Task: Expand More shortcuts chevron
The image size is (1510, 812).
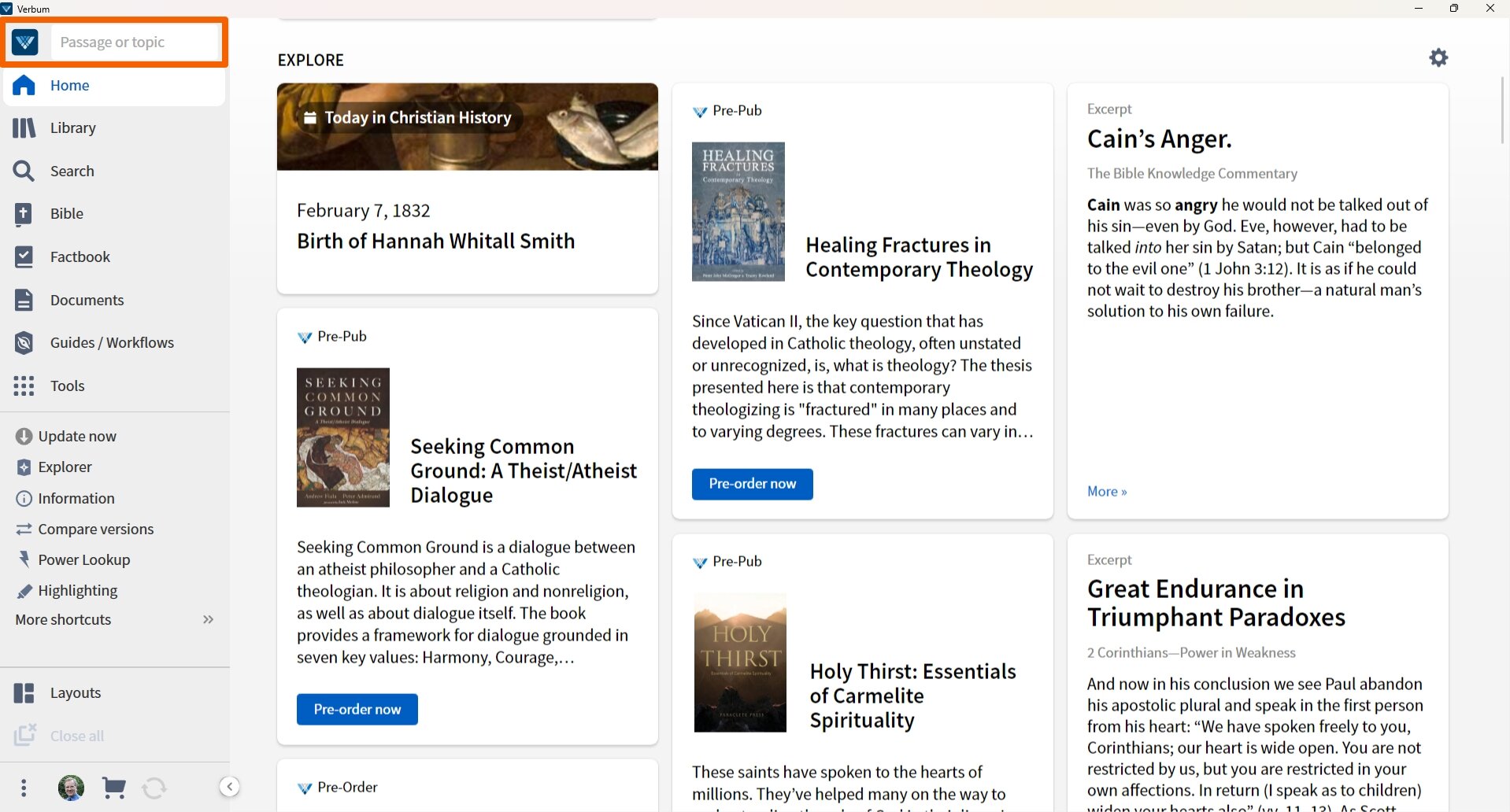Action: point(208,620)
